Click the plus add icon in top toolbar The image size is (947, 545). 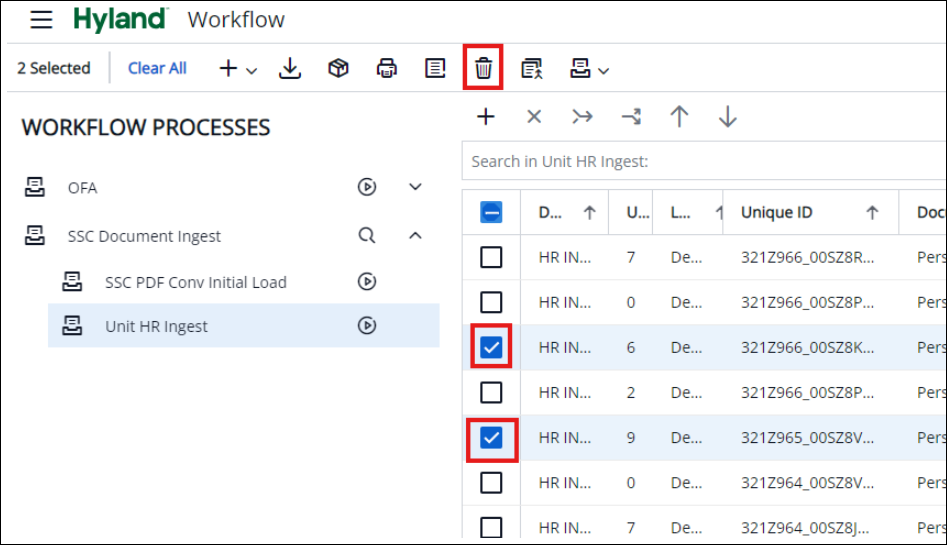click(x=228, y=68)
